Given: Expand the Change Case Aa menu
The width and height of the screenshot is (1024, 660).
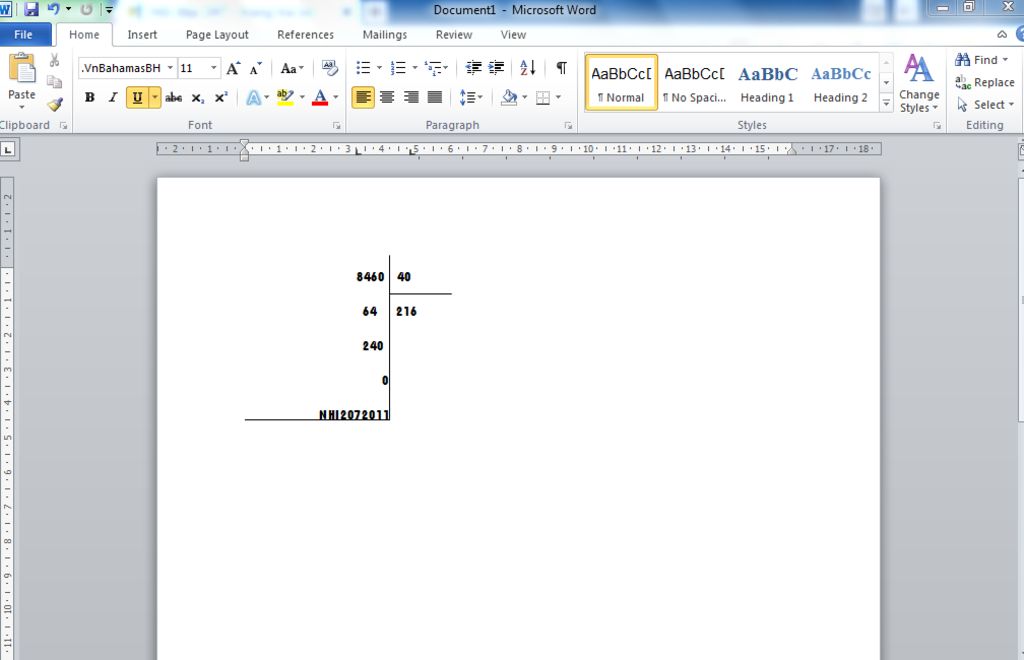Looking at the screenshot, I should 292,68.
